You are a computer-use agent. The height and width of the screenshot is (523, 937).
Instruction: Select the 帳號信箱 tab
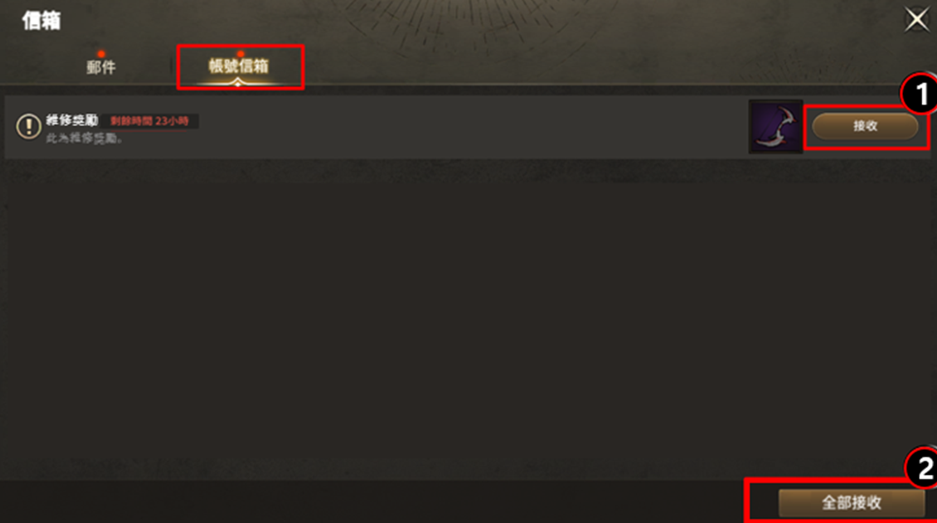(238, 66)
